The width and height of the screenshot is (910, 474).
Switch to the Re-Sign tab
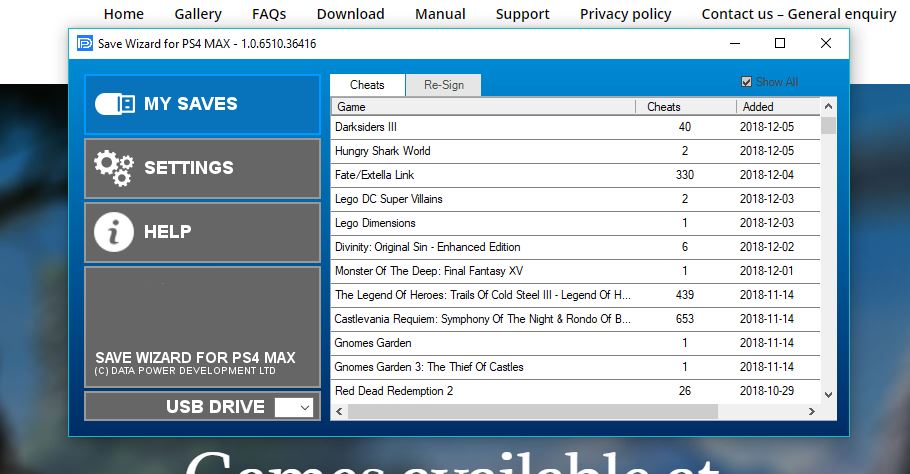[x=443, y=85]
